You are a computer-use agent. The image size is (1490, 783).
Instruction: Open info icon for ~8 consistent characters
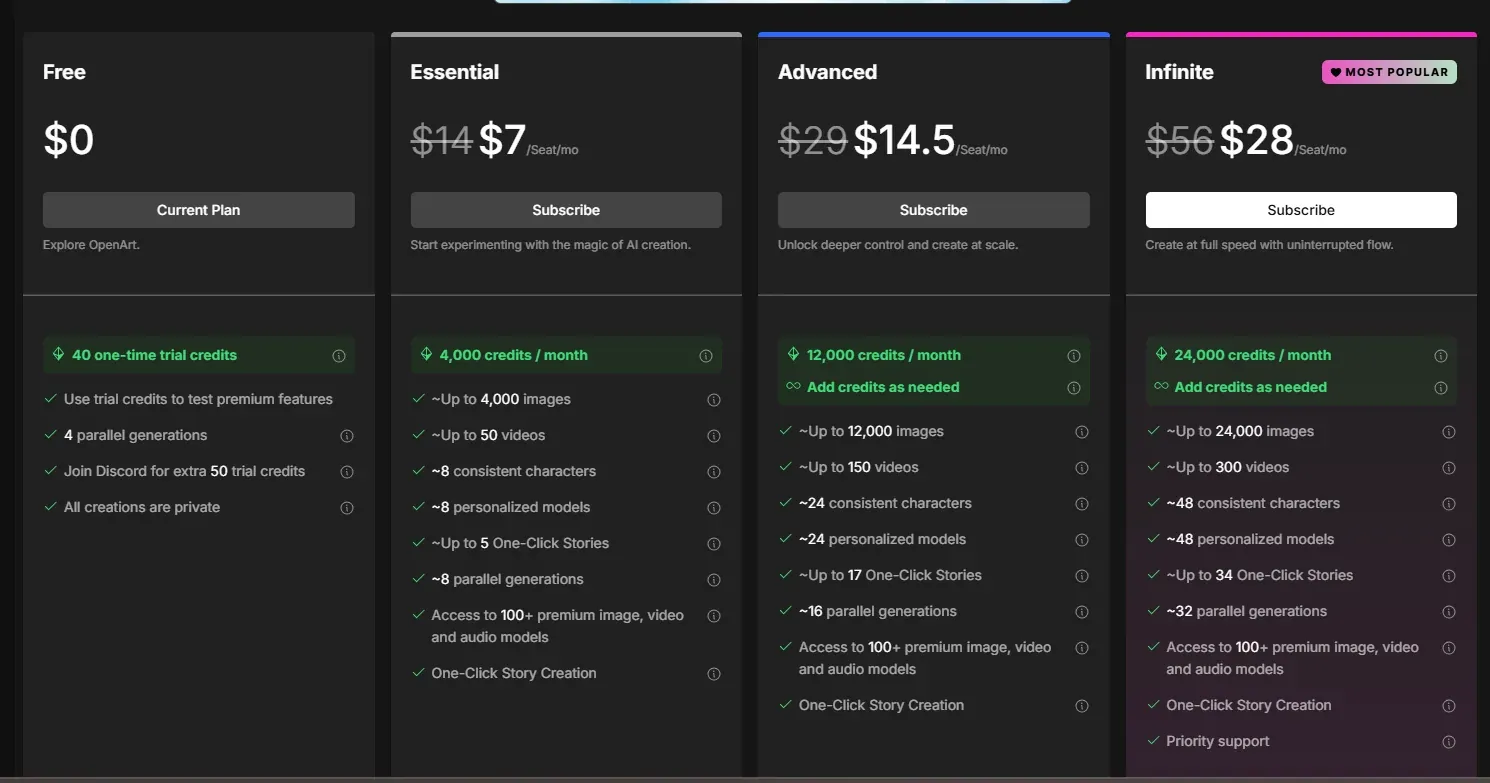[714, 471]
